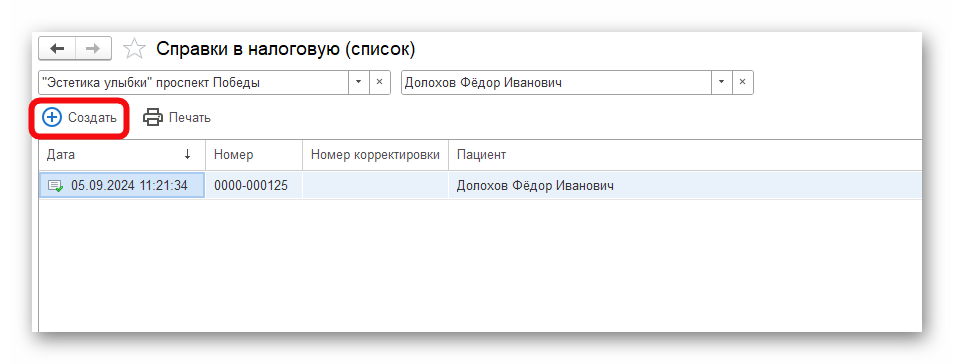Image resolution: width=954 pixels, height=364 pixels.
Task: Click inside the patient filter input field
Action: (556, 83)
